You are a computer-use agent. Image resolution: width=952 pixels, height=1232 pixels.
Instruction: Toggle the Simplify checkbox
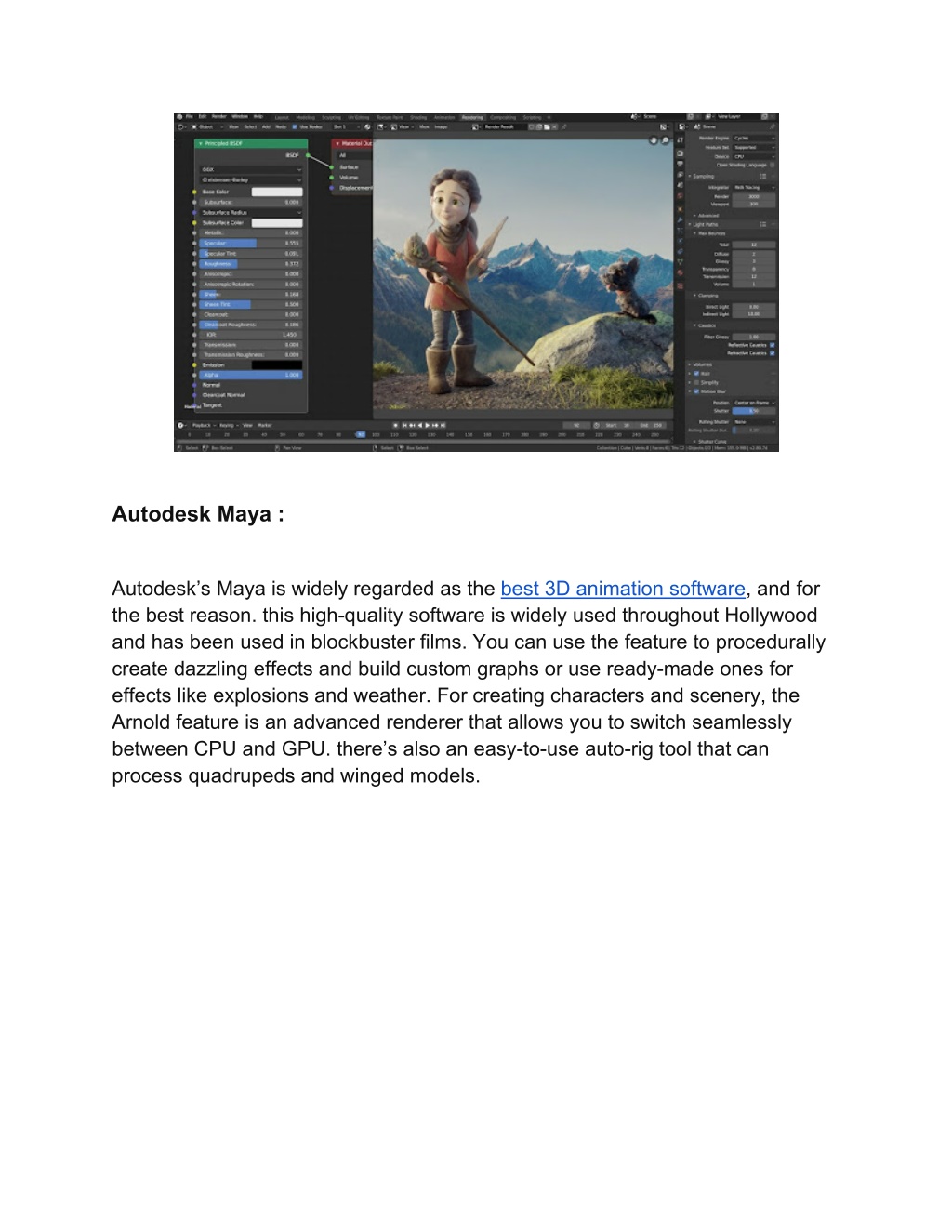pyautogui.click(x=696, y=382)
